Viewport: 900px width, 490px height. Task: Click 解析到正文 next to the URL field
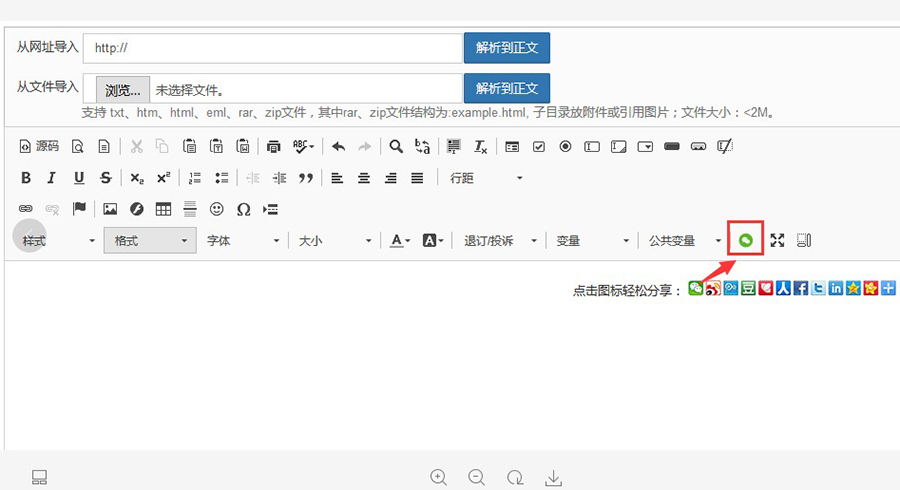coord(506,47)
